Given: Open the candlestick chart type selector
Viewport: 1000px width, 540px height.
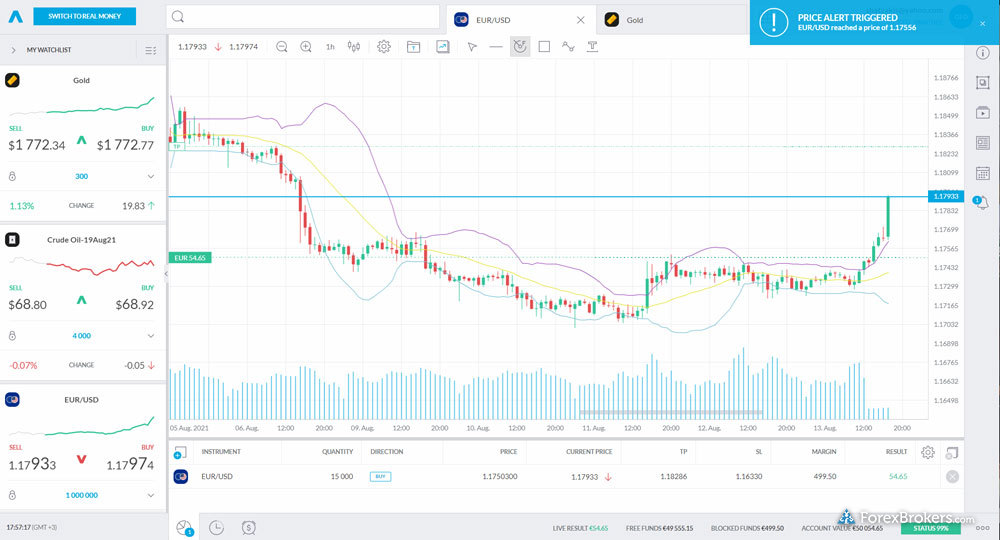Looking at the screenshot, I should click(353, 46).
